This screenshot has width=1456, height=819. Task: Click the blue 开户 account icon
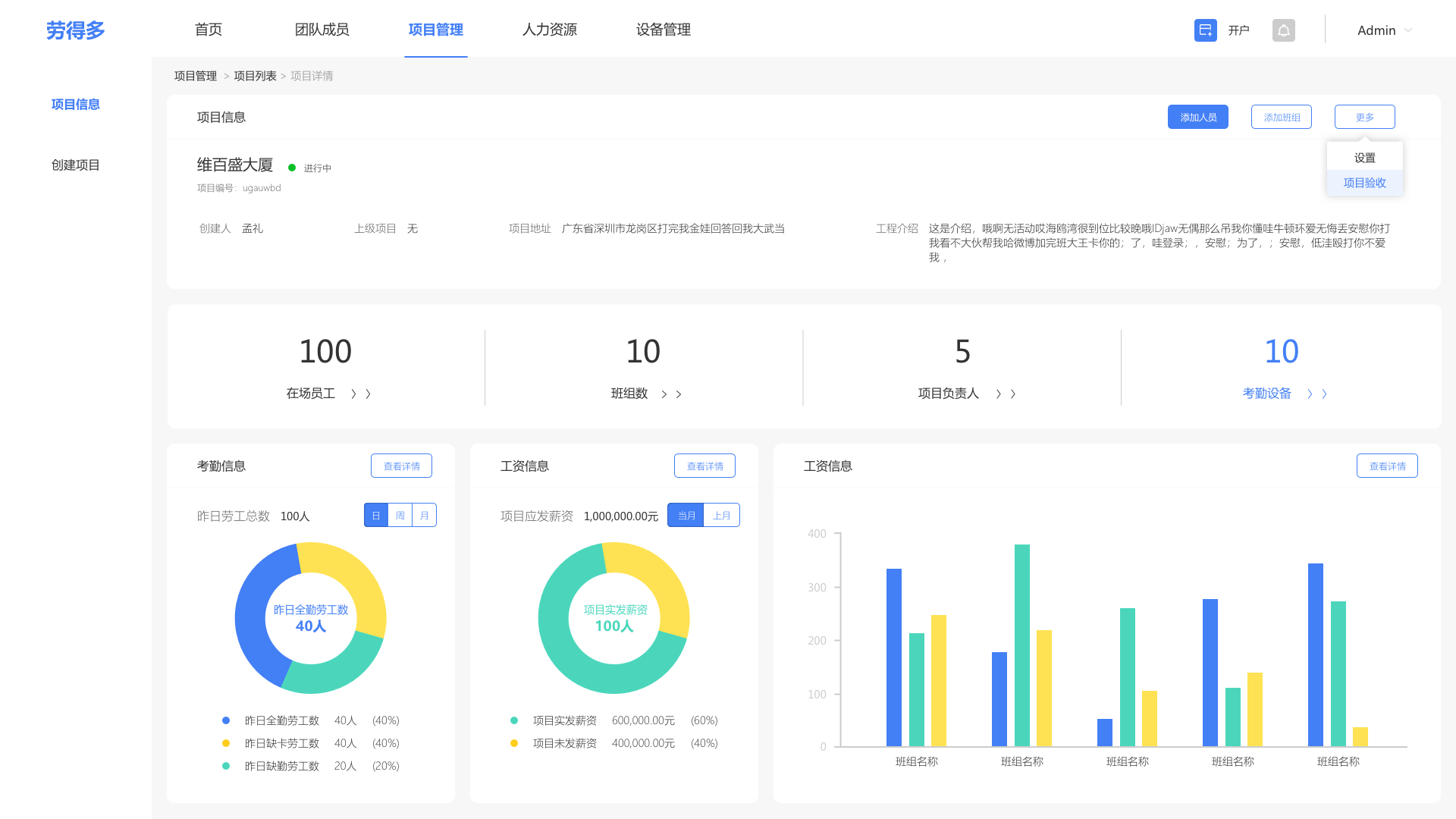click(x=1205, y=30)
